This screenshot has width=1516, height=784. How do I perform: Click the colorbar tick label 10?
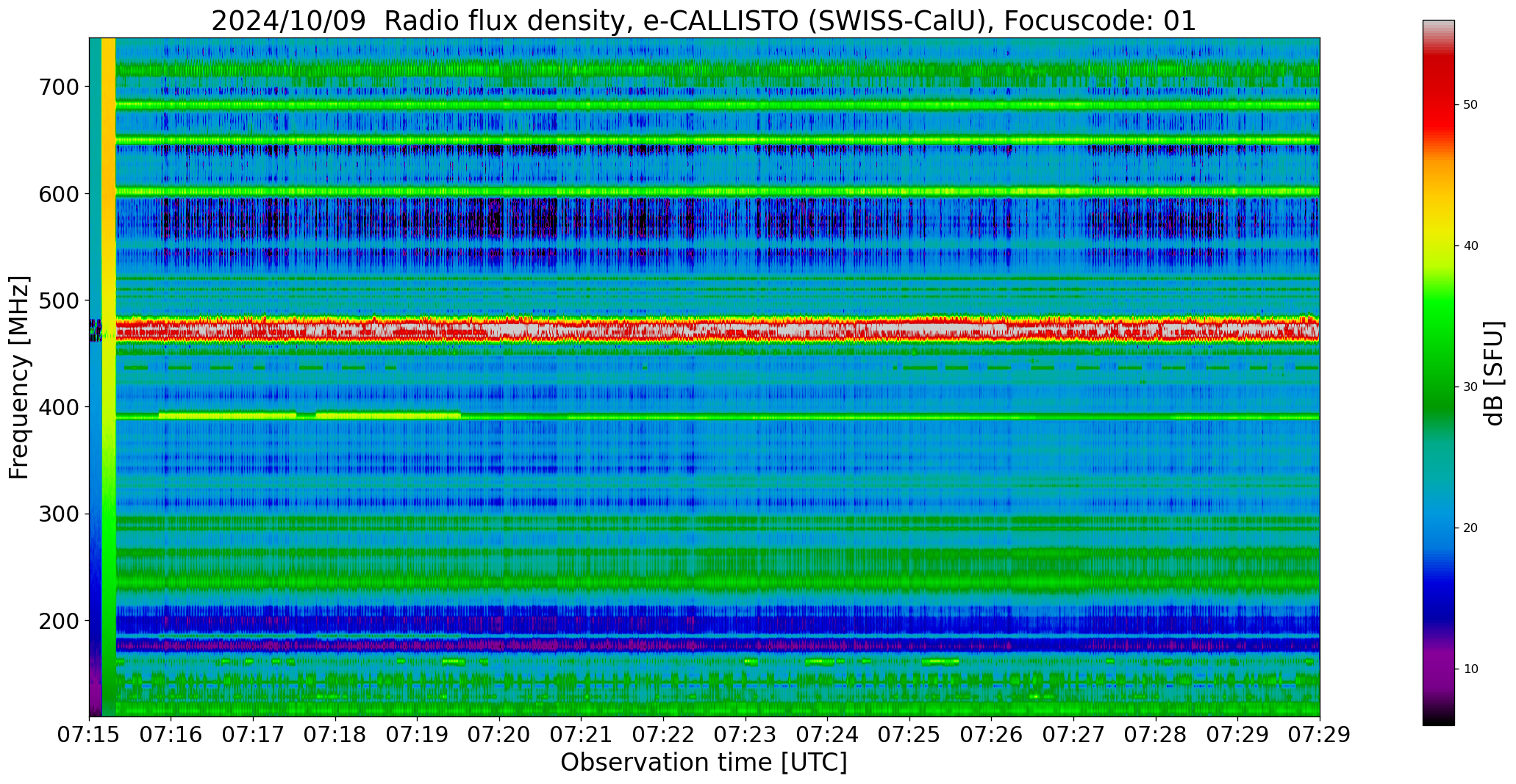tap(1470, 669)
